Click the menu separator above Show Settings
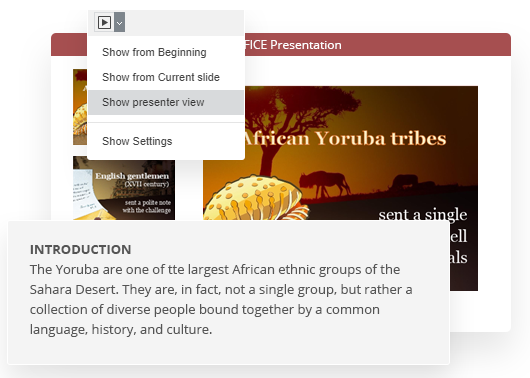 (x=166, y=122)
